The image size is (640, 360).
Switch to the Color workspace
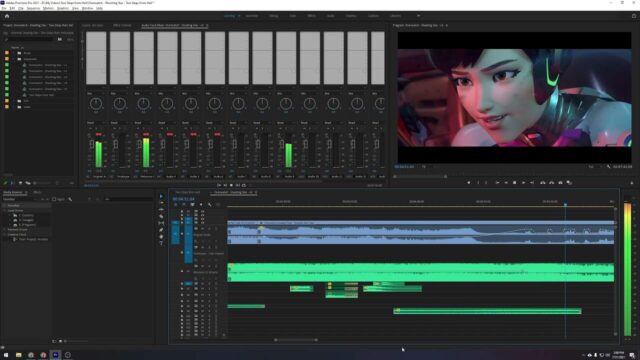tap(293, 16)
